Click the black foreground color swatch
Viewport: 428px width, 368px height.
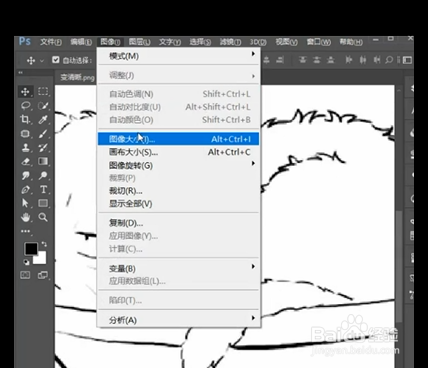pyautogui.click(x=31, y=249)
